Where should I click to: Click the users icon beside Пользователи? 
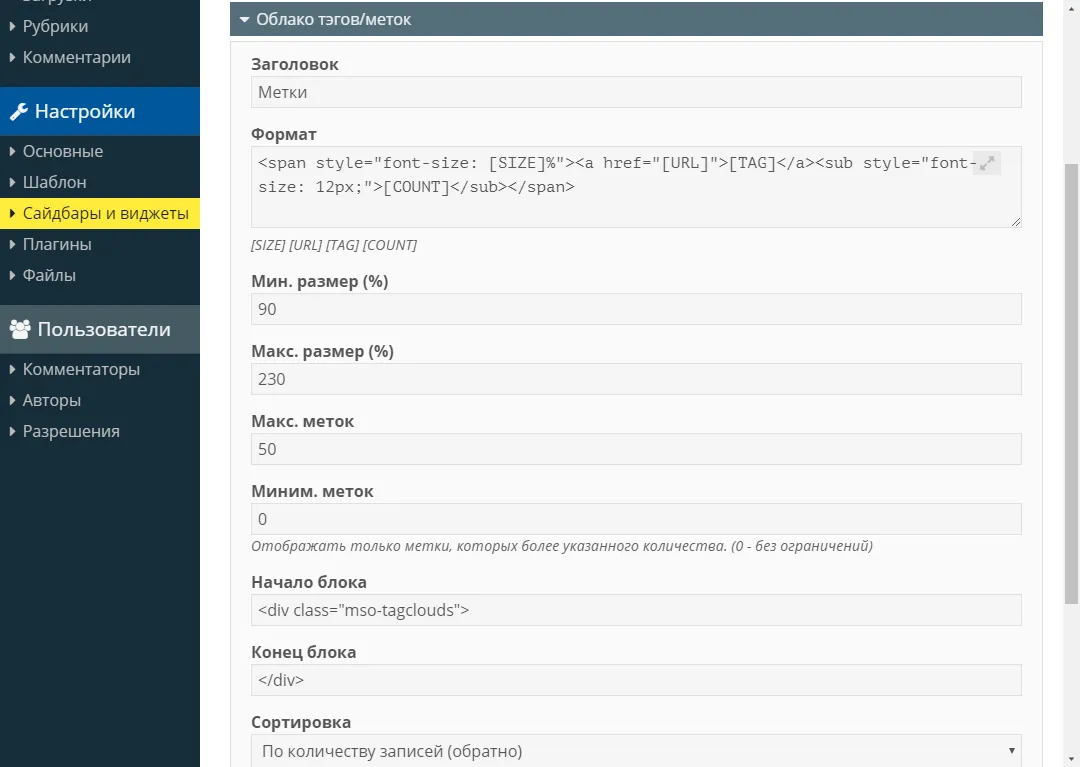[x=19, y=329]
